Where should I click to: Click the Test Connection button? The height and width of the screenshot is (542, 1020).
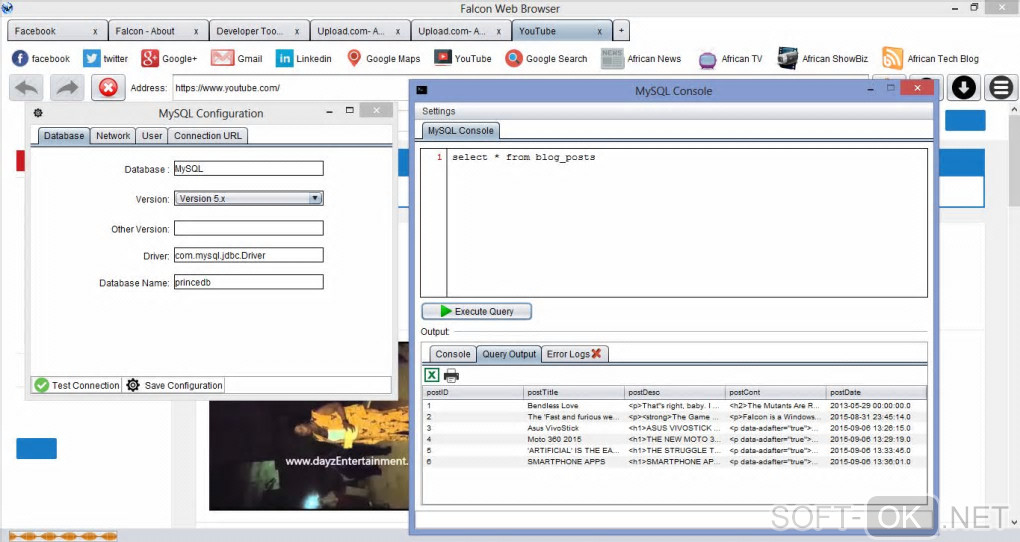(x=77, y=385)
